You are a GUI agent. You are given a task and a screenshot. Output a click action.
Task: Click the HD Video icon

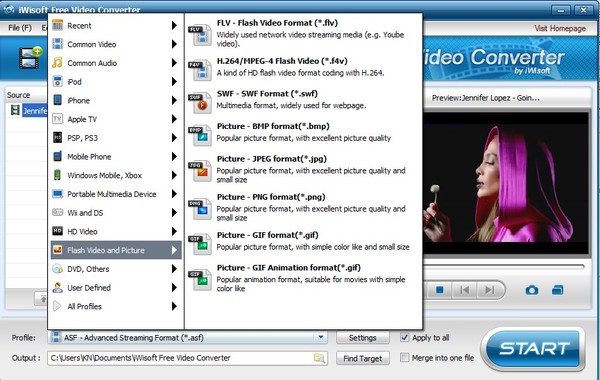57,231
